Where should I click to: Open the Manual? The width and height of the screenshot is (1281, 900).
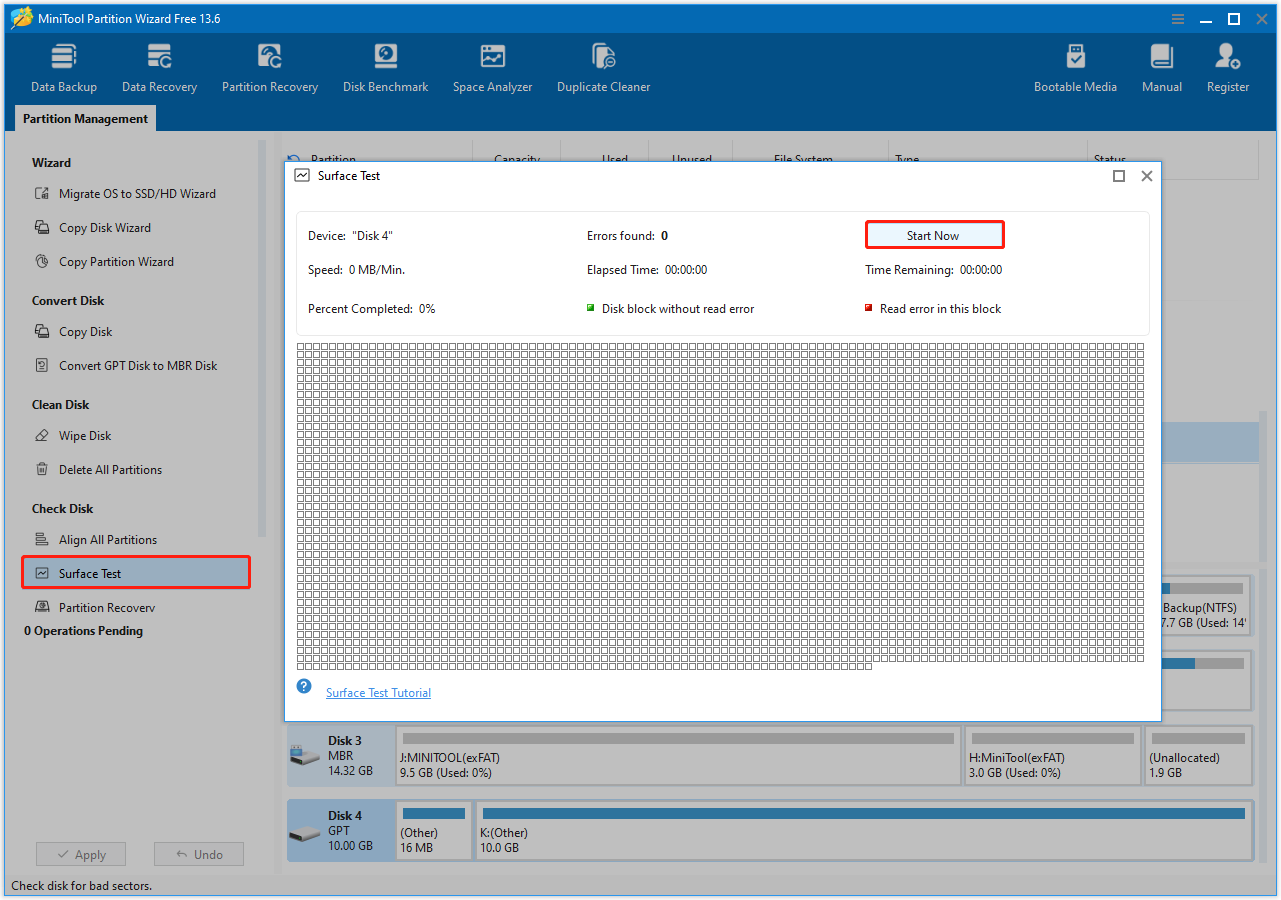(1161, 65)
